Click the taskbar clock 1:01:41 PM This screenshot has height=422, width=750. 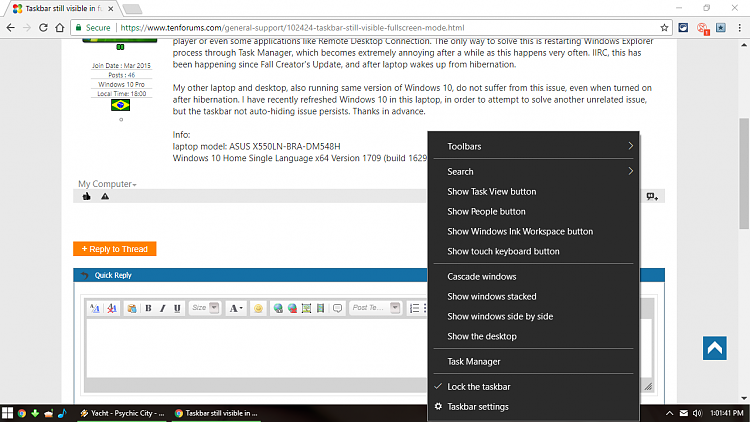(x=727, y=413)
